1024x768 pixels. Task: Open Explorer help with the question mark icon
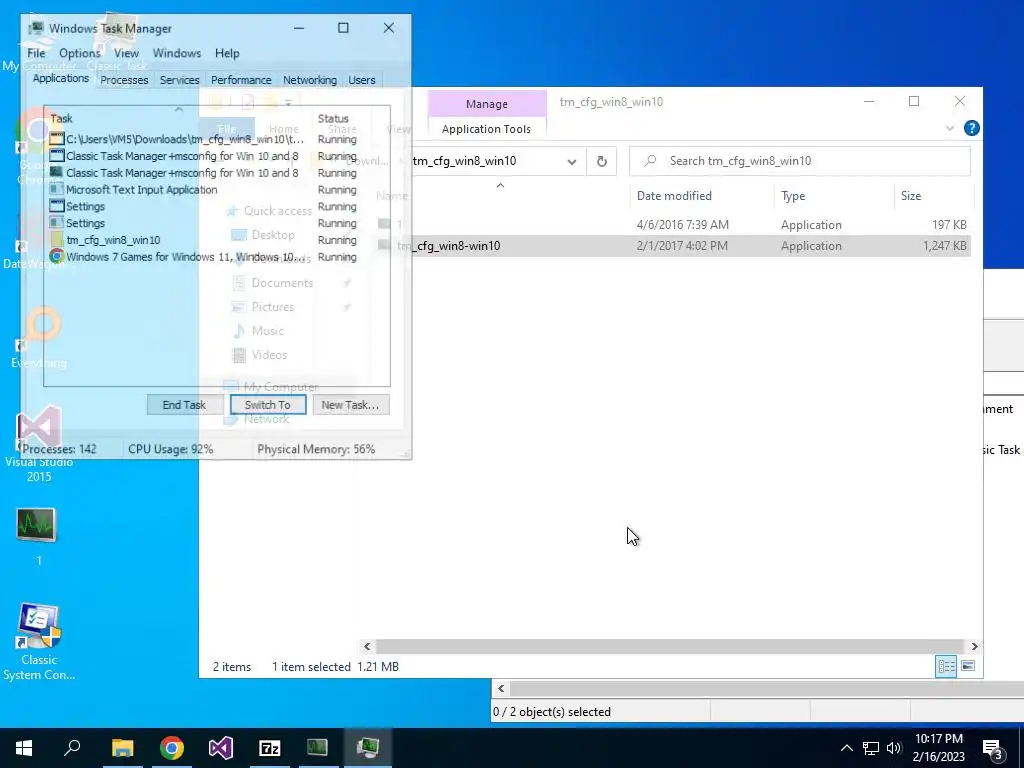click(971, 129)
